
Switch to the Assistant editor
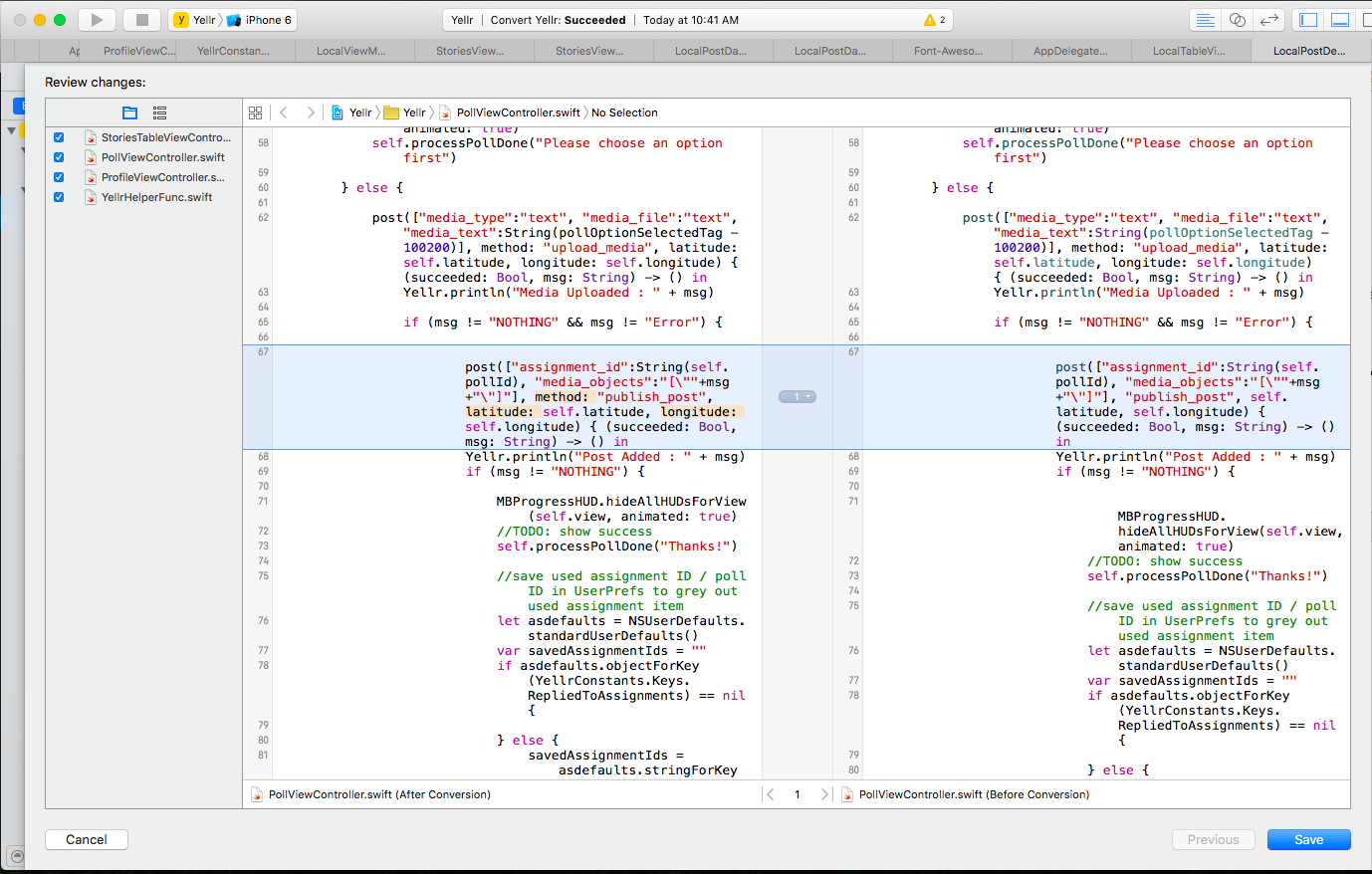(x=1237, y=20)
